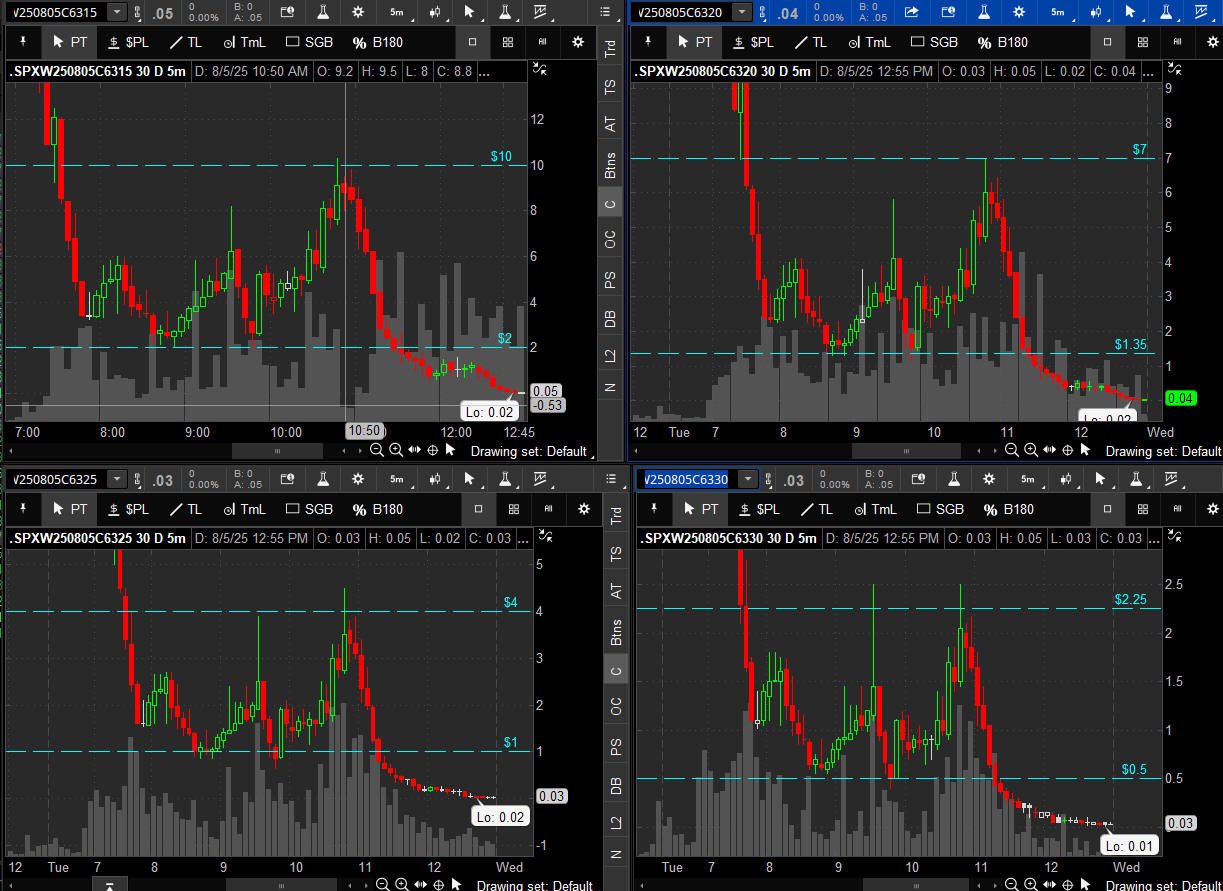This screenshot has width=1223, height=891.
Task: Expand Drawing set: Default menu under C6320 chart
Action: click(x=1162, y=451)
